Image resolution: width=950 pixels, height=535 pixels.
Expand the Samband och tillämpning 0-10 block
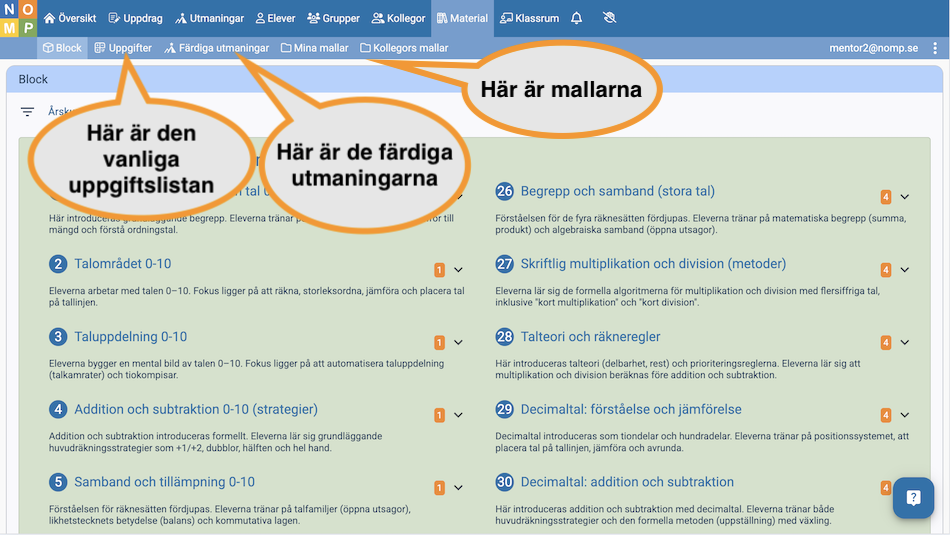point(459,488)
